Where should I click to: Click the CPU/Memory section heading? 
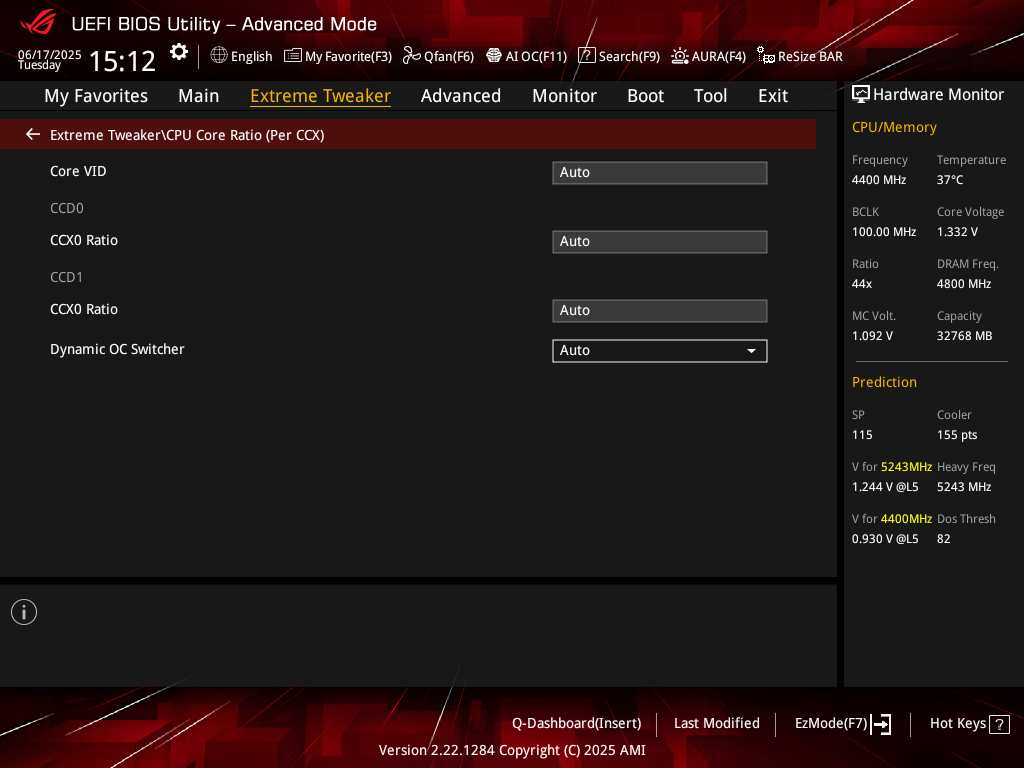893,127
